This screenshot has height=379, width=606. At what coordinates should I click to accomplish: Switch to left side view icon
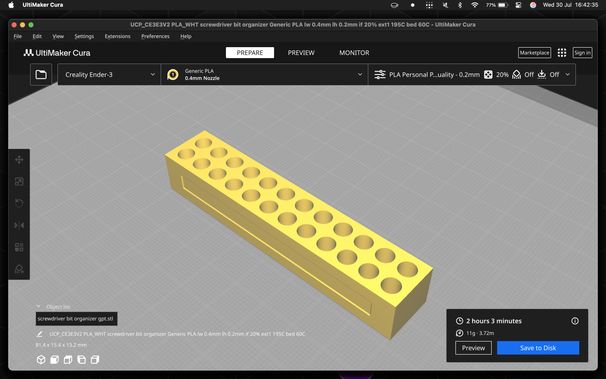pyautogui.click(x=82, y=360)
